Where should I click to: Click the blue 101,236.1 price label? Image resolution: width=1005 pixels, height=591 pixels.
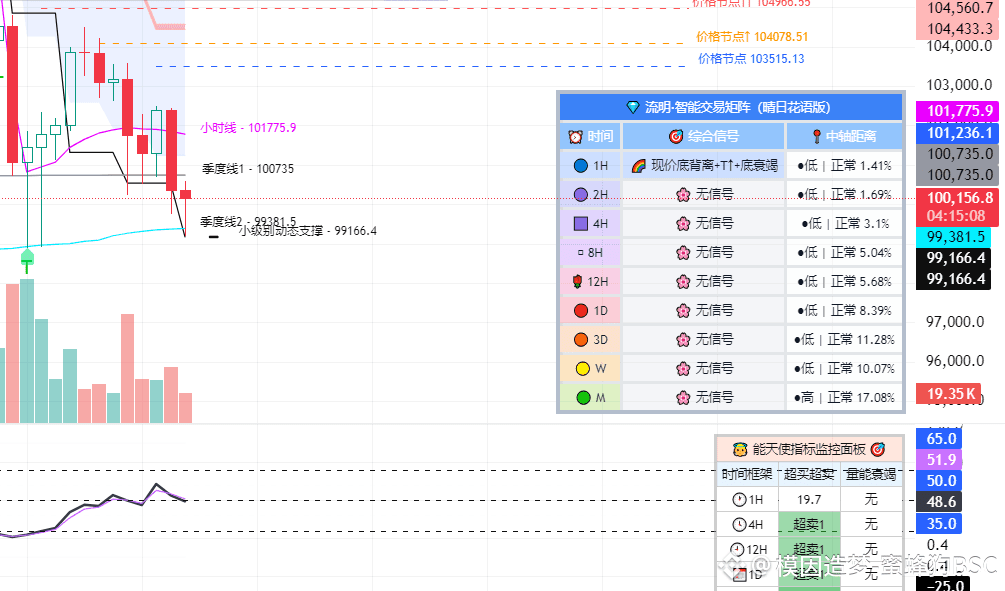[959, 133]
